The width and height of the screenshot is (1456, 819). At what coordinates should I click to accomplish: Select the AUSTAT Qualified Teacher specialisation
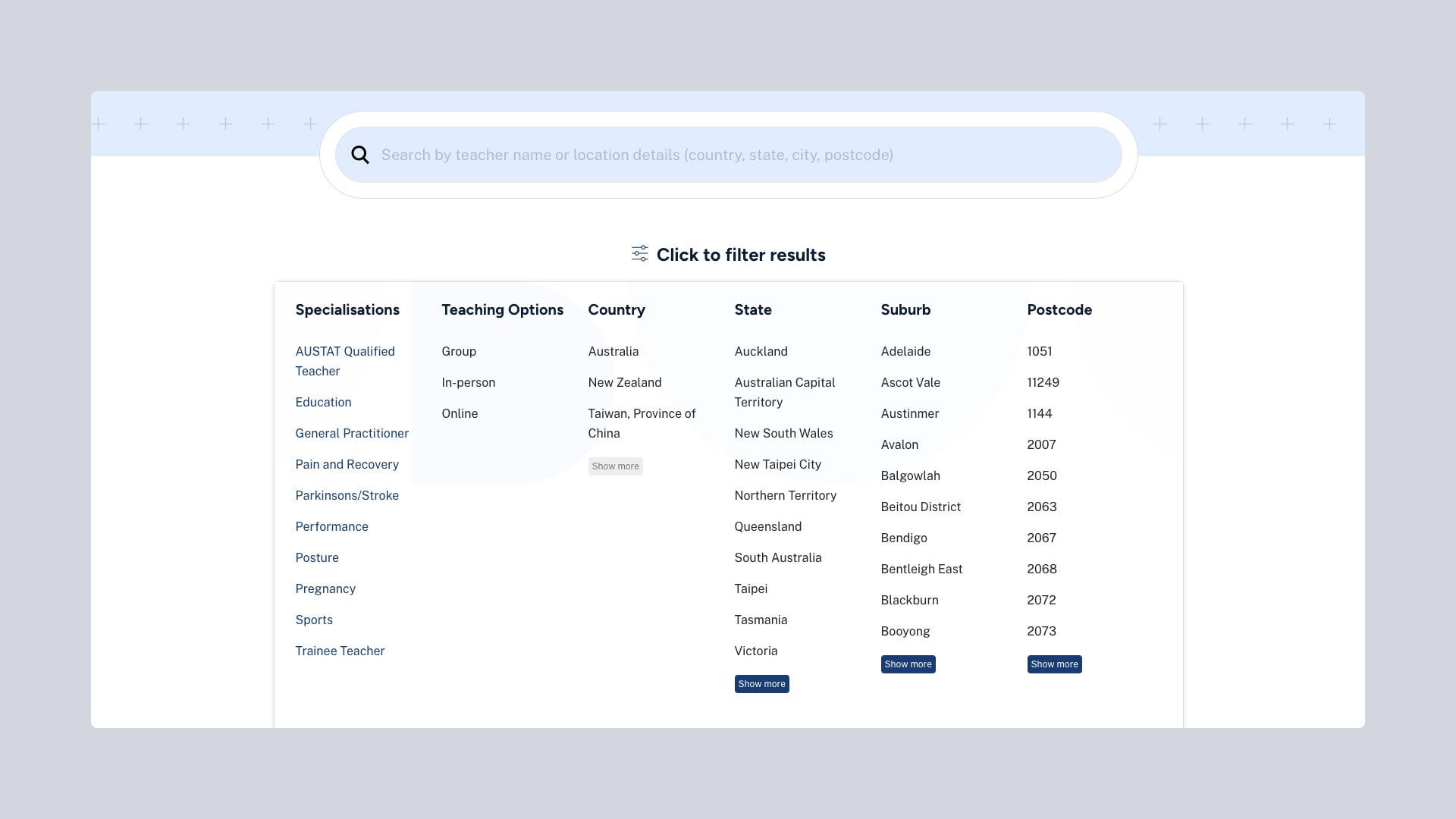344,361
